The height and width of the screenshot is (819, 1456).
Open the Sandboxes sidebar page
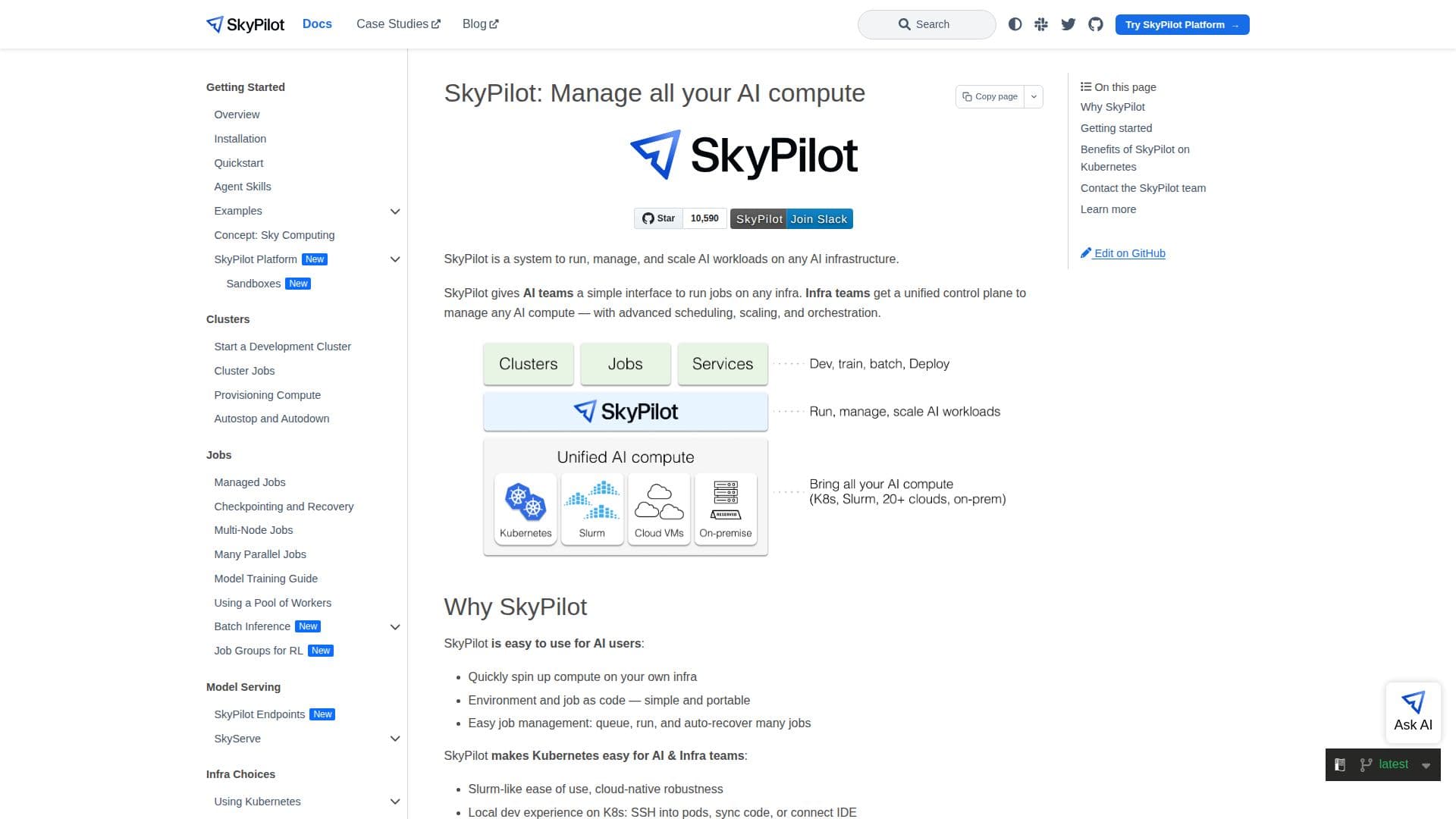(x=253, y=284)
